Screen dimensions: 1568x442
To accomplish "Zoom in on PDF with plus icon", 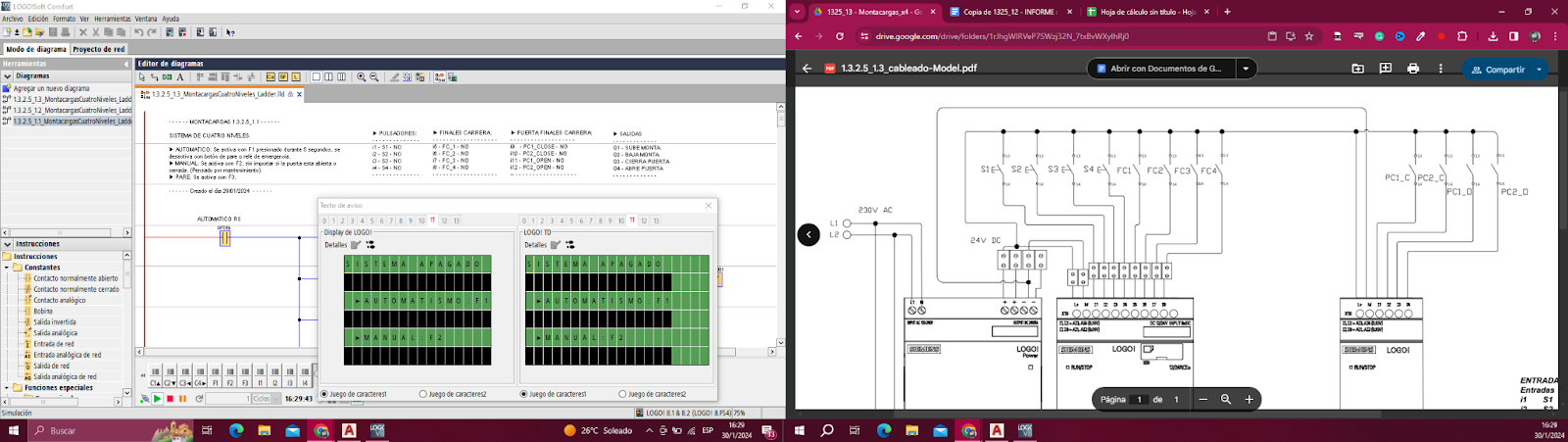I will coord(1249,399).
